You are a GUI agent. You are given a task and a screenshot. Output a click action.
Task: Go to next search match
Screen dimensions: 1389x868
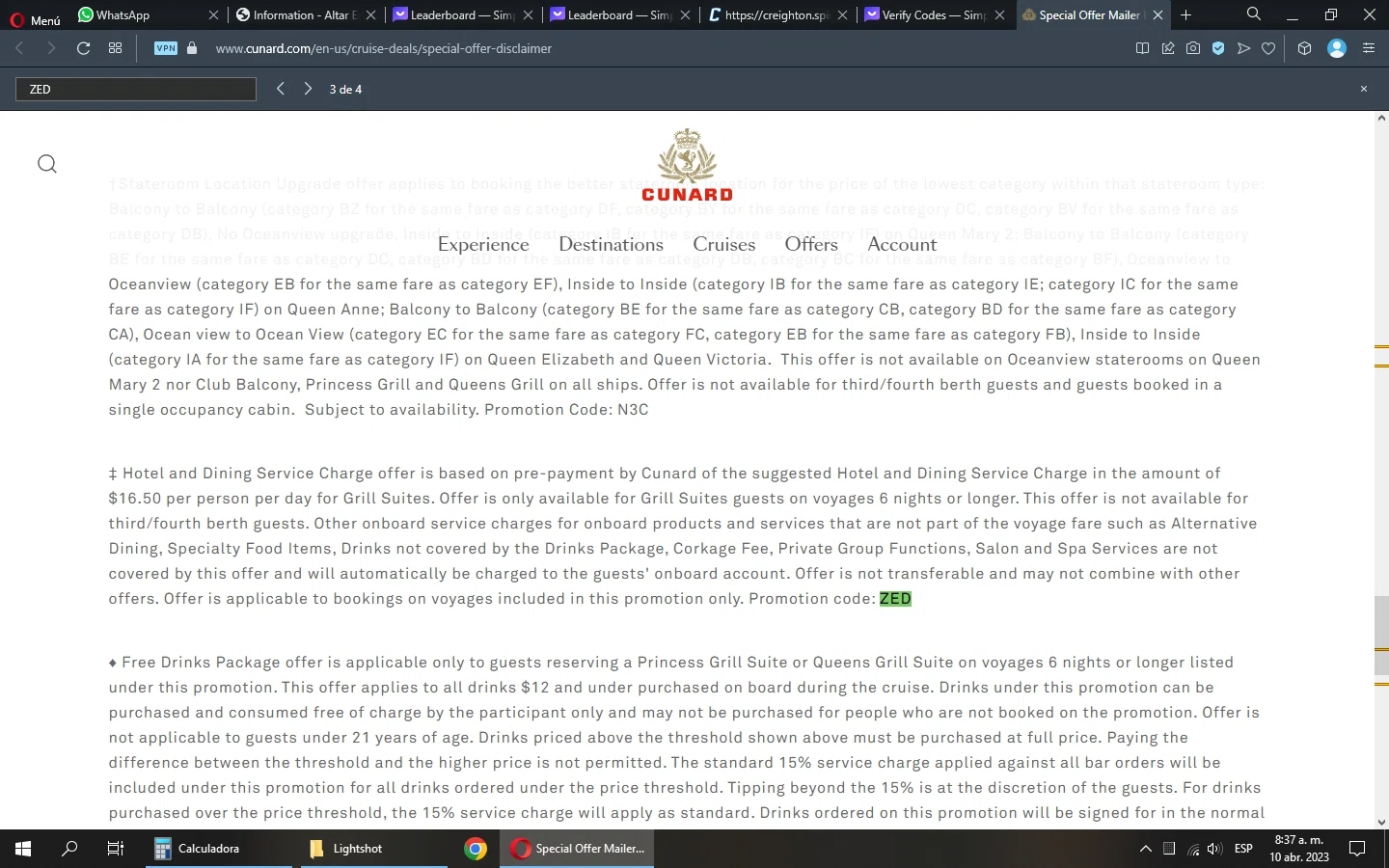tap(308, 89)
